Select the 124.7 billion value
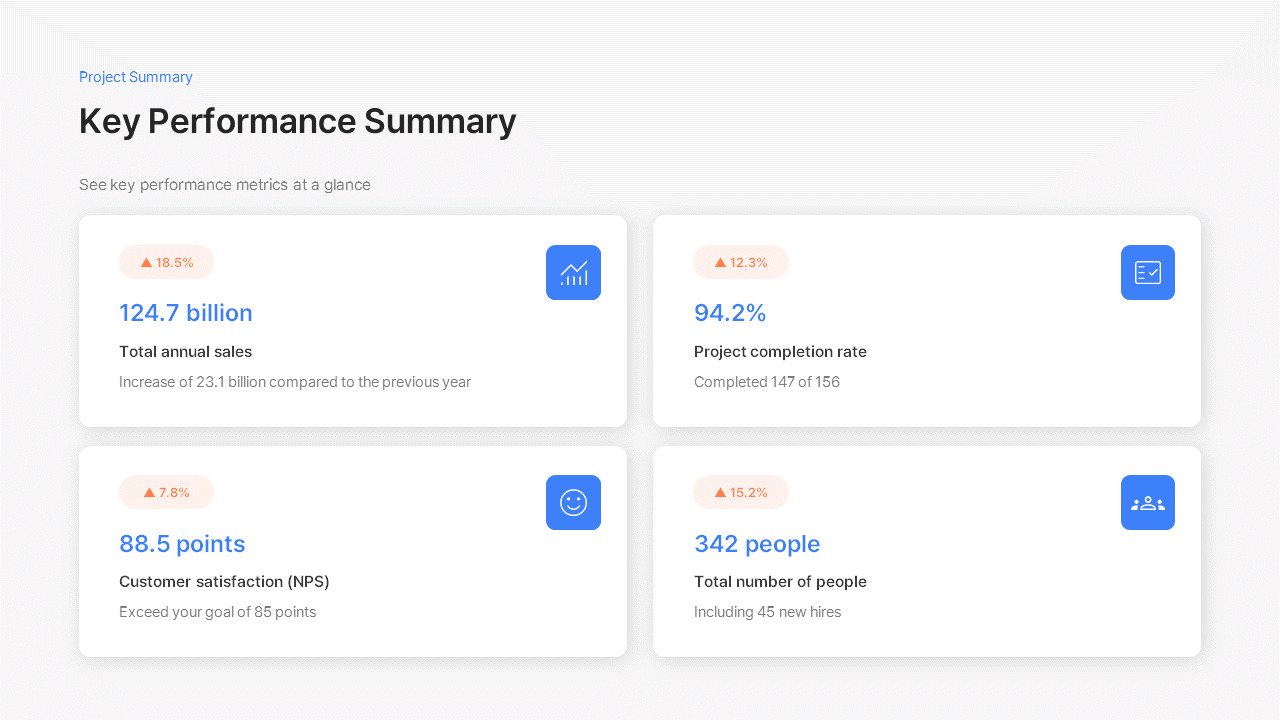 (186, 313)
